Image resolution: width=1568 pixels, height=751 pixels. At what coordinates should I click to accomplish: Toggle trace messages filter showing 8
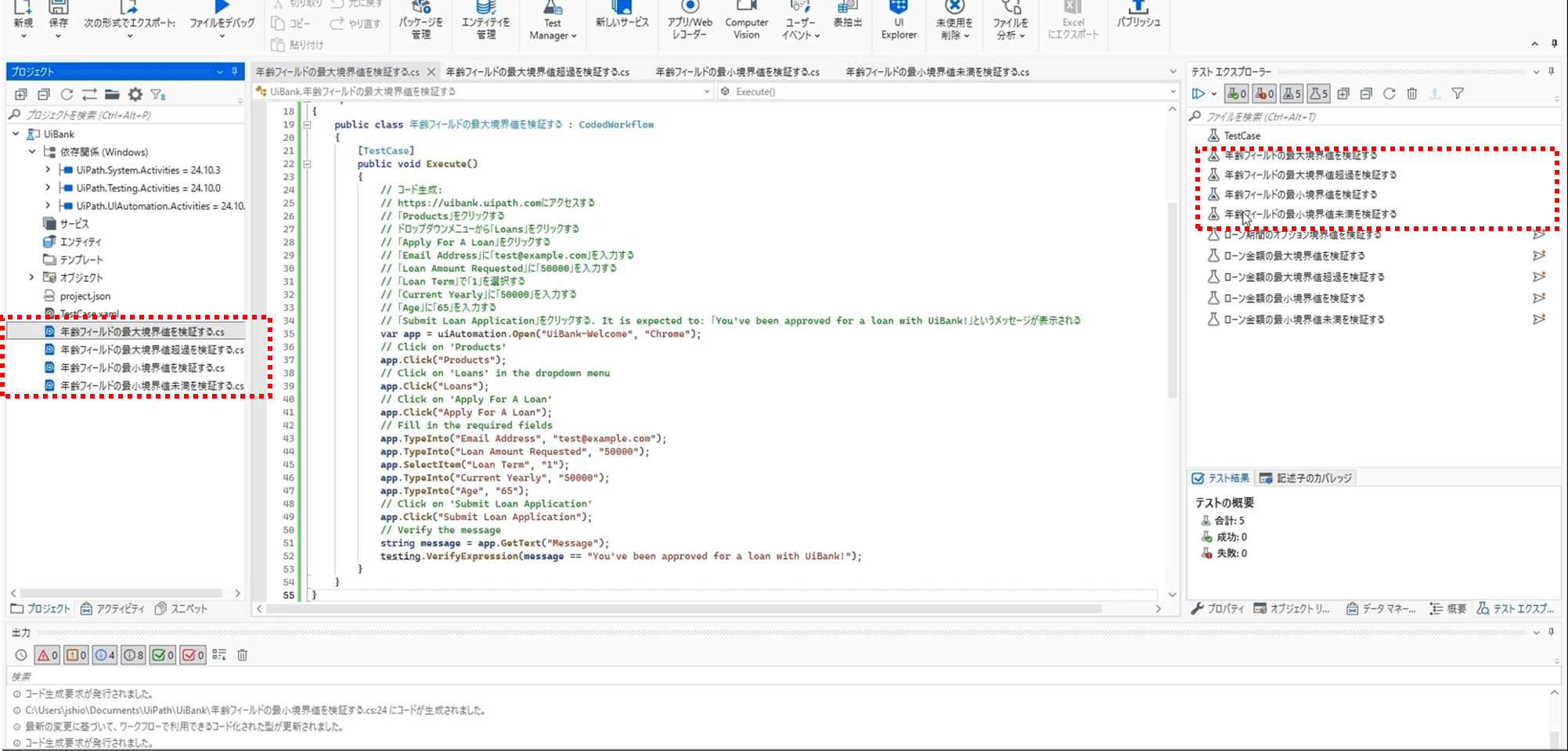click(x=133, y=655)
